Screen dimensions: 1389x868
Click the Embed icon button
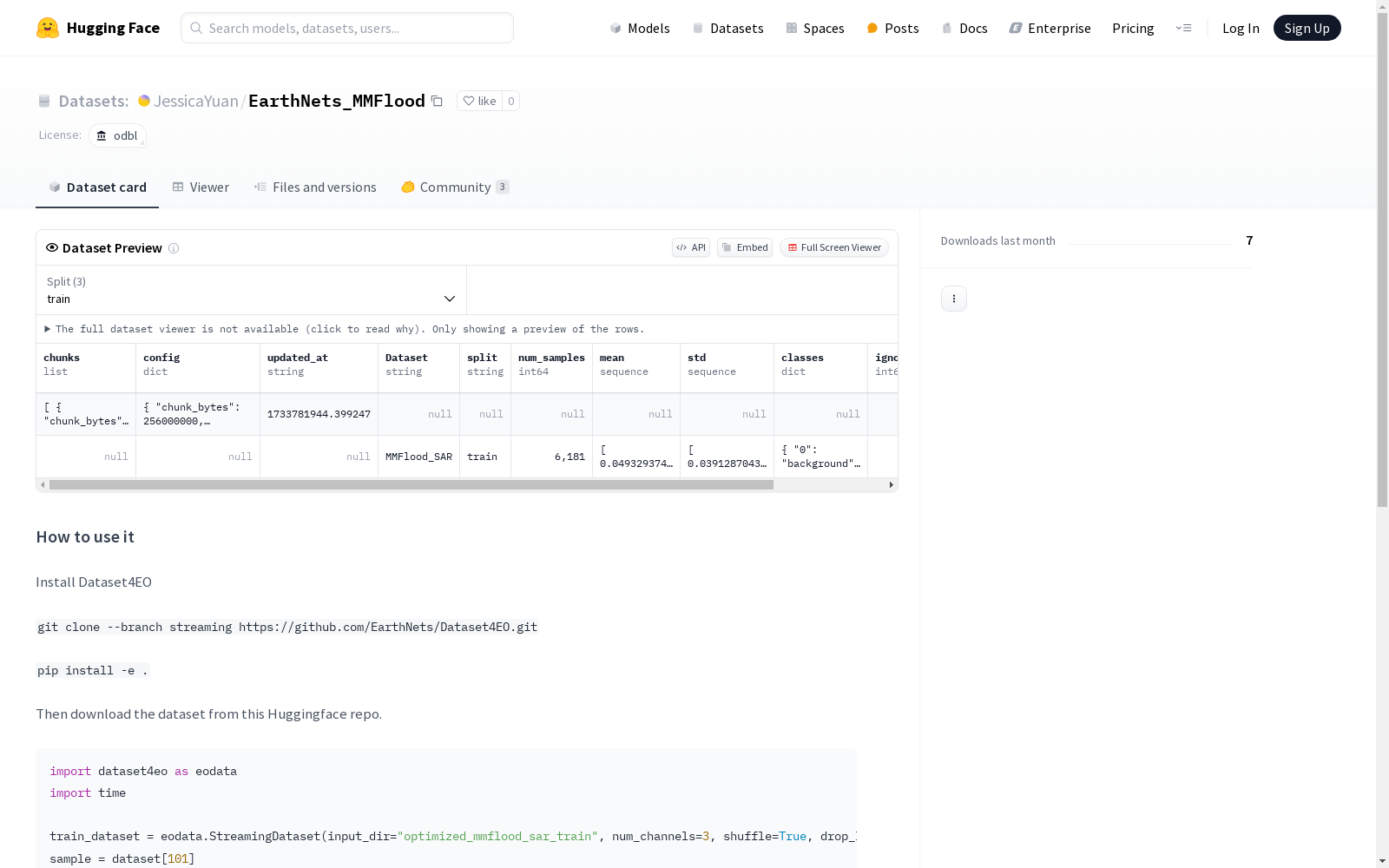(744, 247)
